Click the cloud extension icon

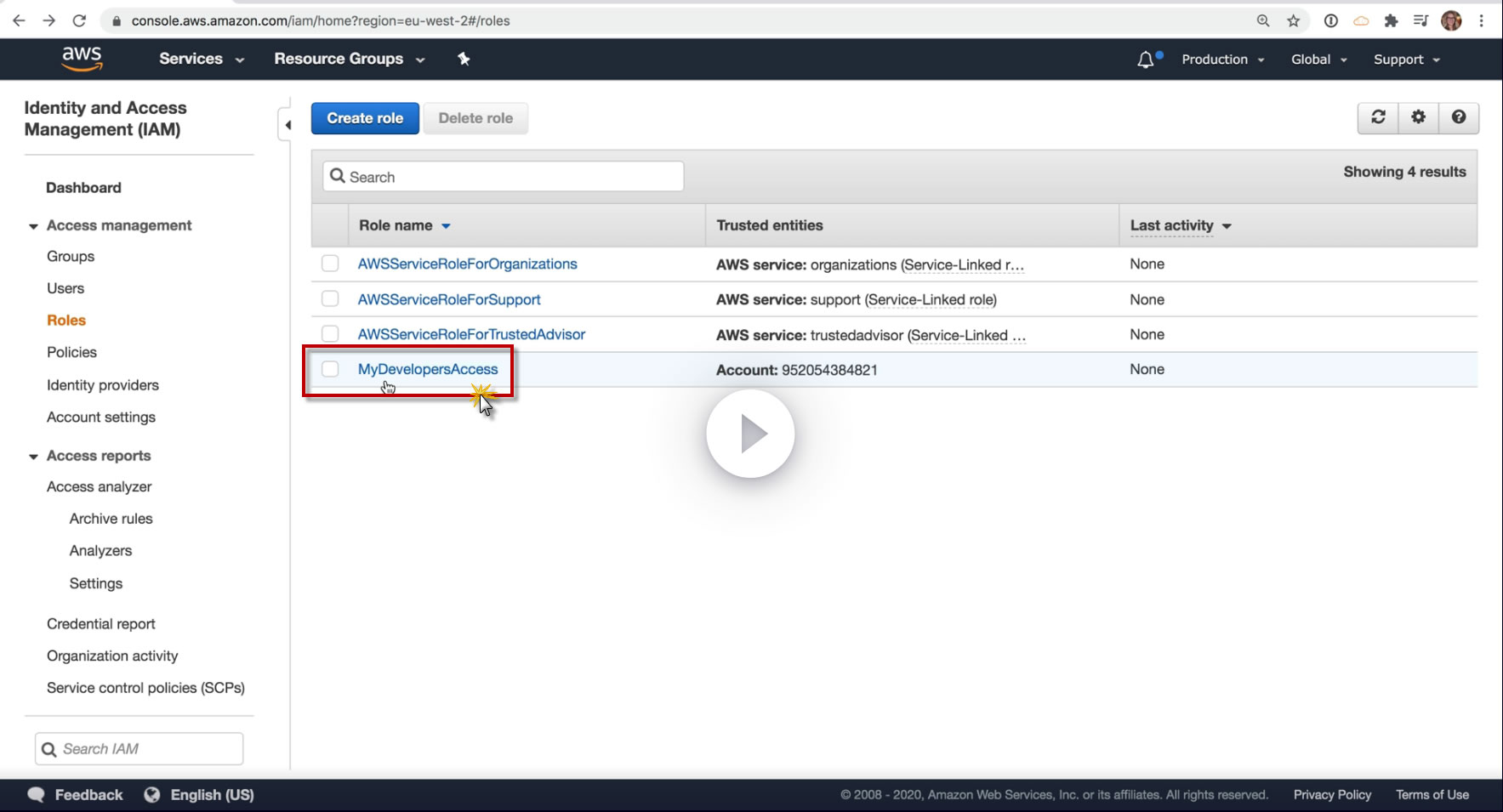pyautogui.click(x=1361, y=20)
